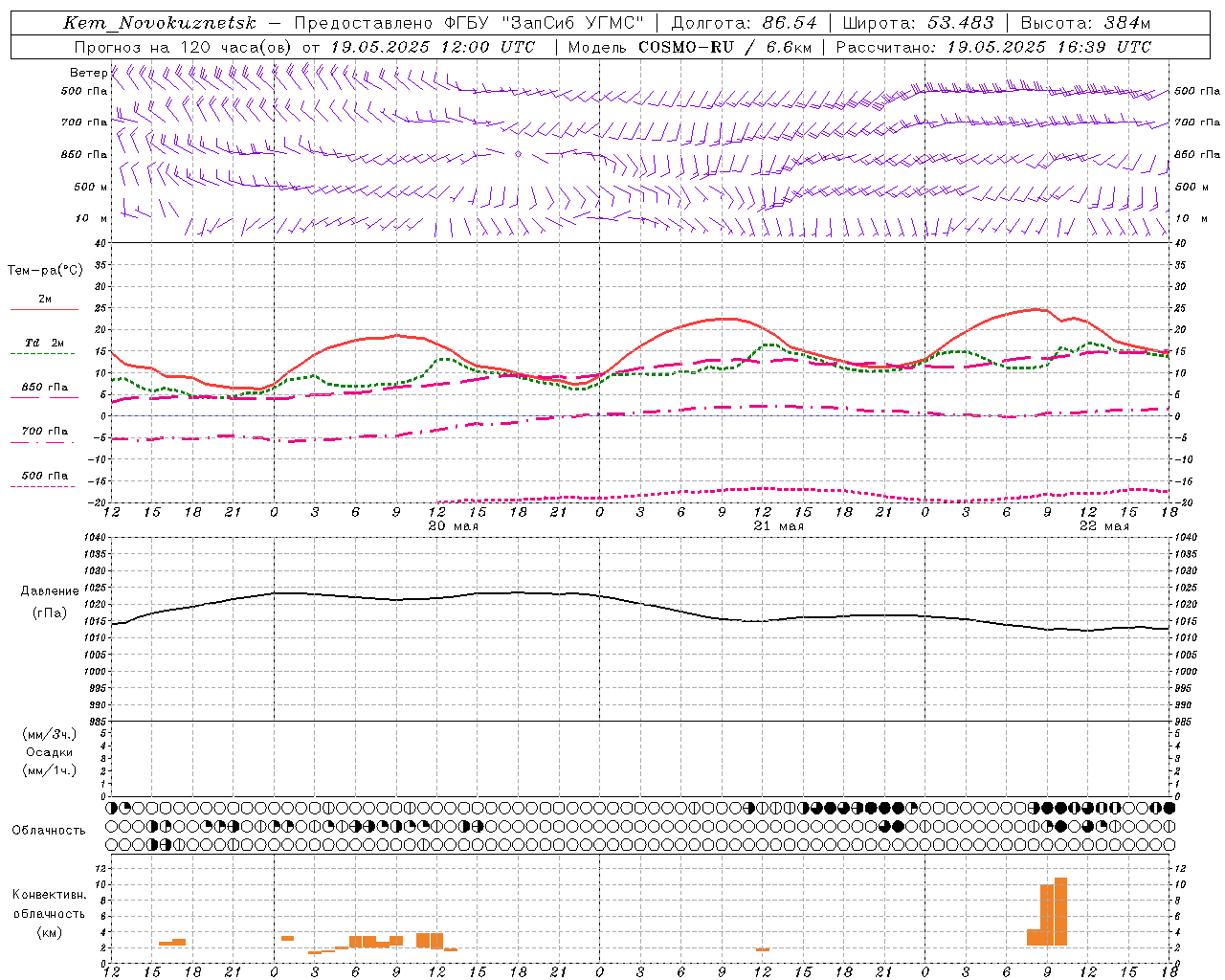Screen dimensions: 1225x980
Task: Click the 'Предоставлено ФГБУ "ЗапСиб УГМС"' provider text
Action: click(x=469, y=23)
